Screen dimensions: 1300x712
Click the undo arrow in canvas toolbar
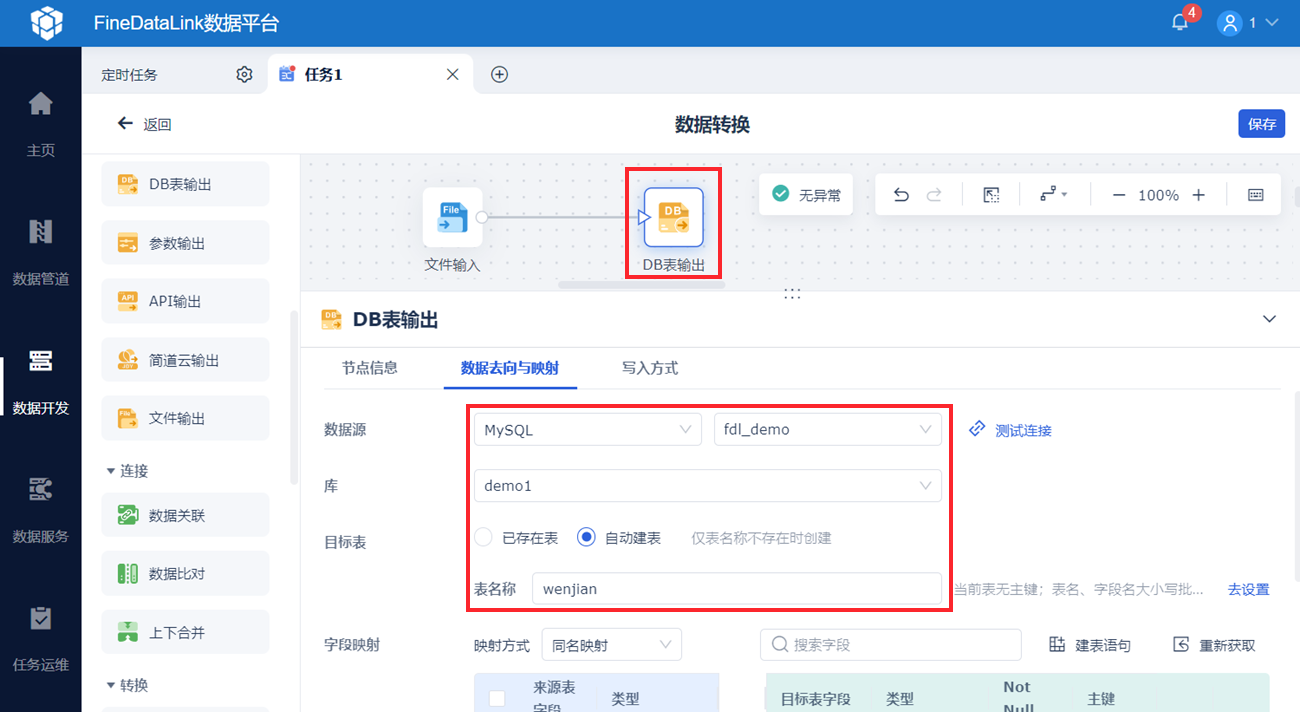point(901,195)
